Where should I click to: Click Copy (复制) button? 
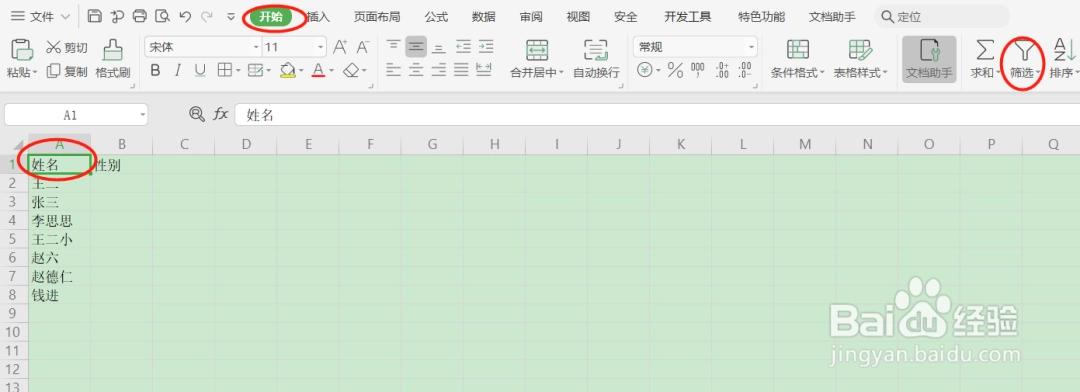pos(66,71)
